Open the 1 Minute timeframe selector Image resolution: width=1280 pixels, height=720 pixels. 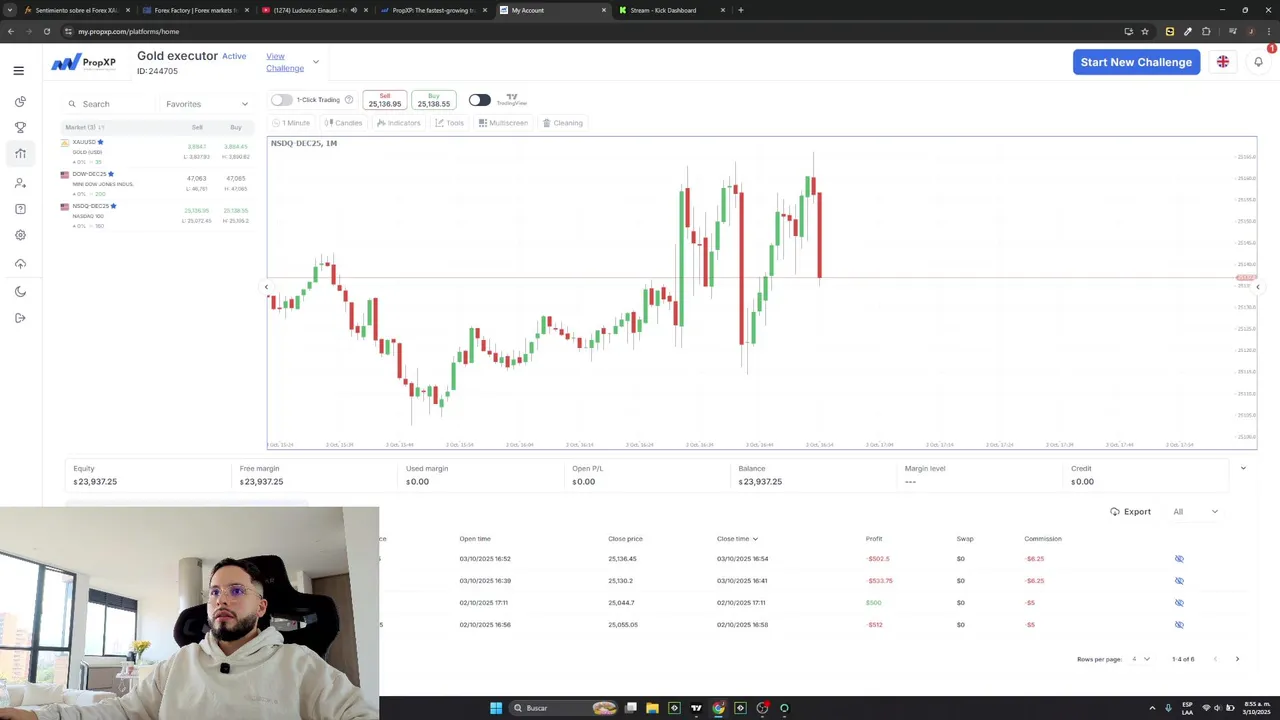291,123
